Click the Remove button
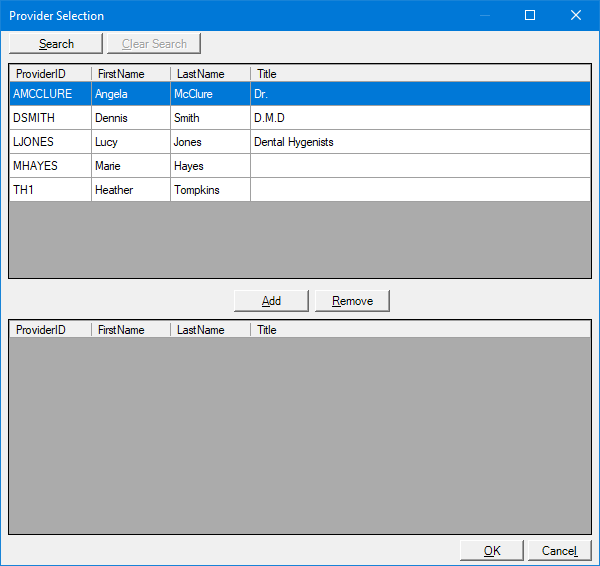This screenshot has width=600, height=566. [352, 301]
